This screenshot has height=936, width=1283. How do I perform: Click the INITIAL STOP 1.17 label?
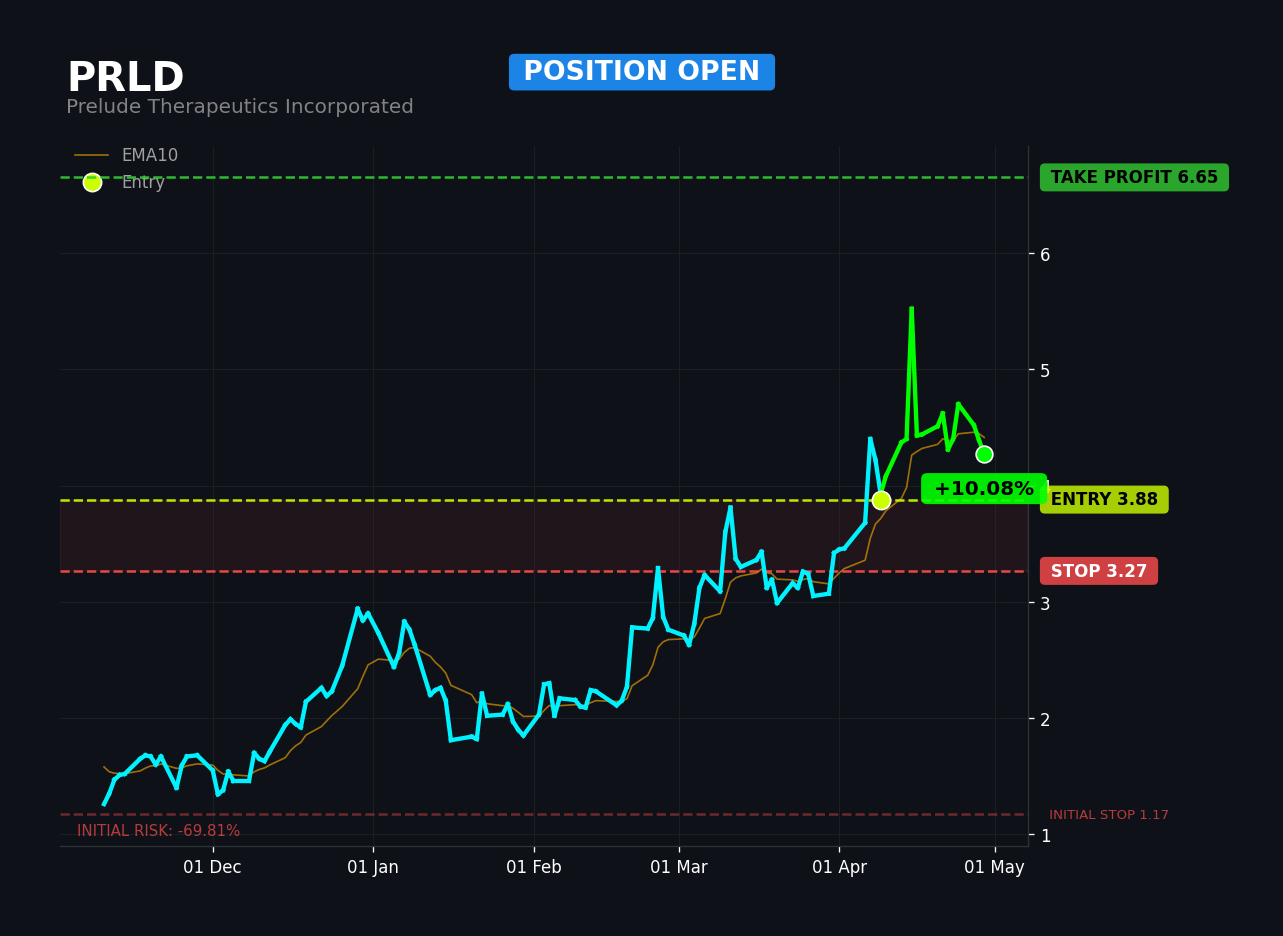click(1109, 816)
